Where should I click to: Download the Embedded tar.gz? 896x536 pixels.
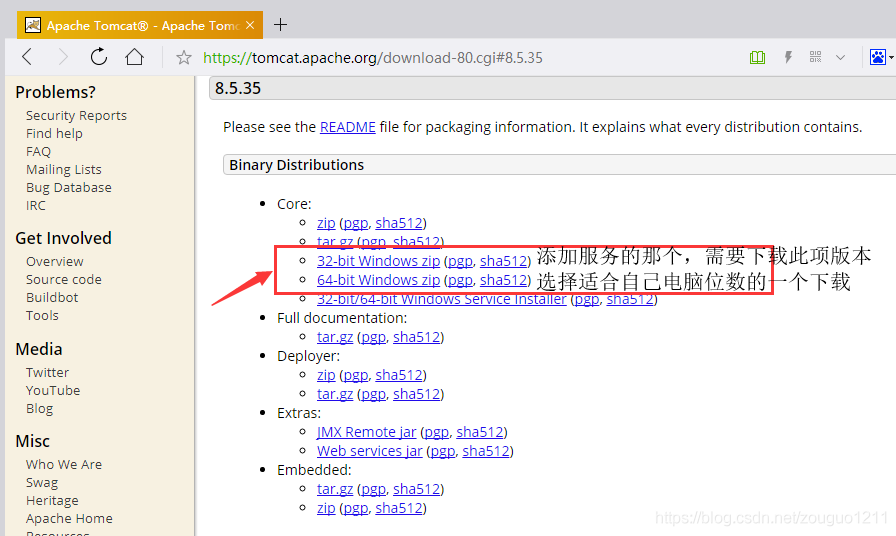click(335, 489)
